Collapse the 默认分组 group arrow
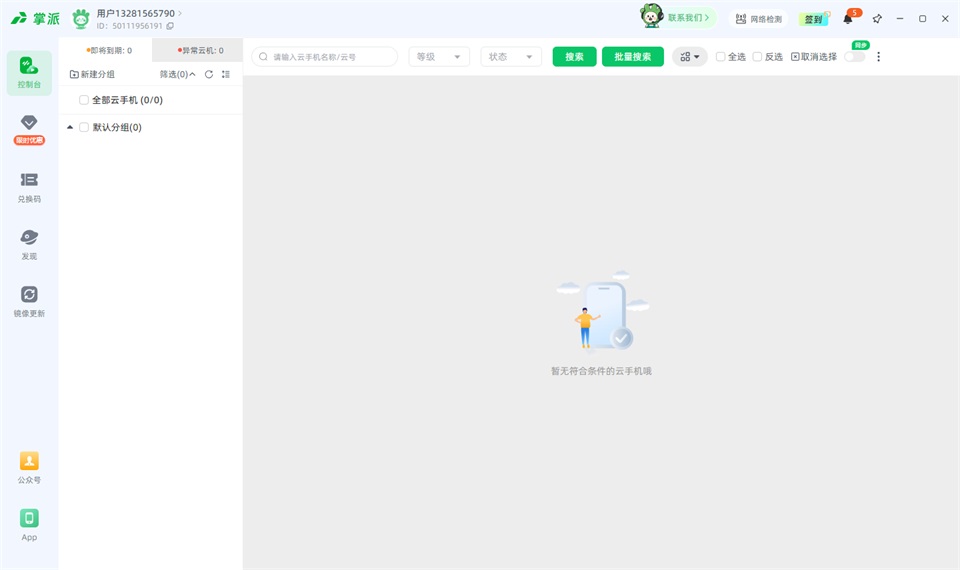 click(x=70, y=127)
